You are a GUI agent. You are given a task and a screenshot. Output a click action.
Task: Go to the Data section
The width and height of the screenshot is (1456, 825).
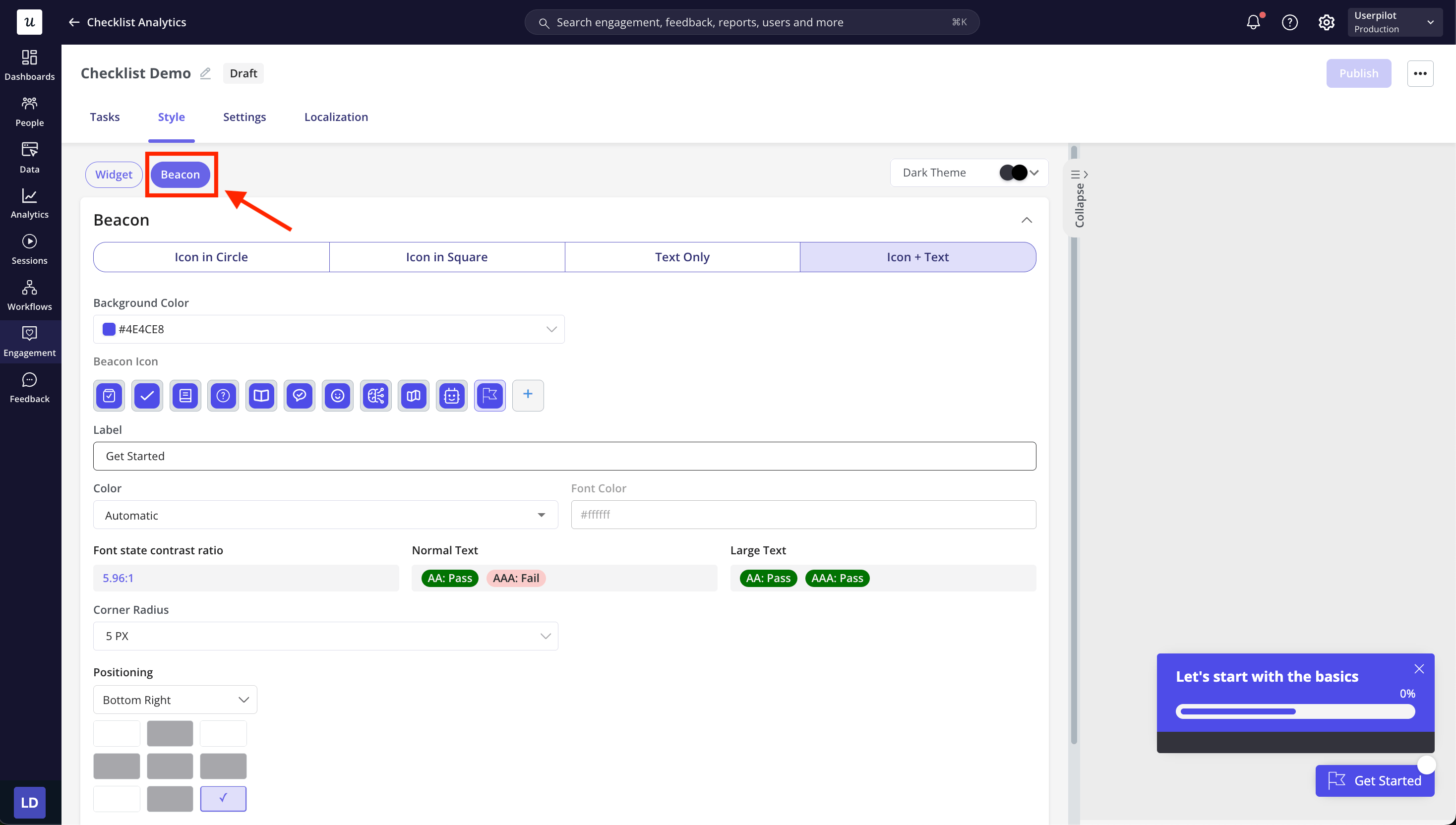coord(29,158)
